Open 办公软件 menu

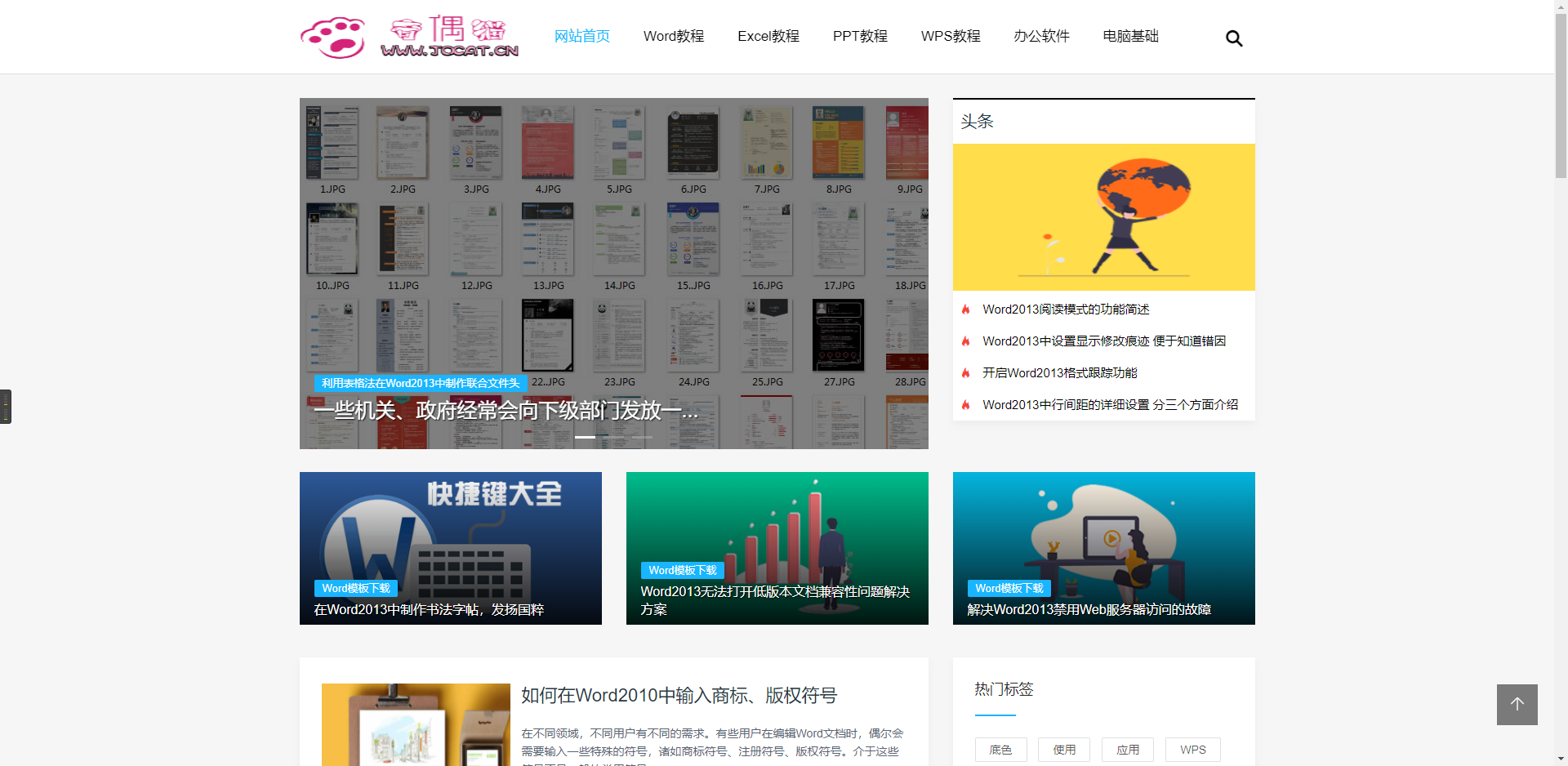coord(1041,36)
